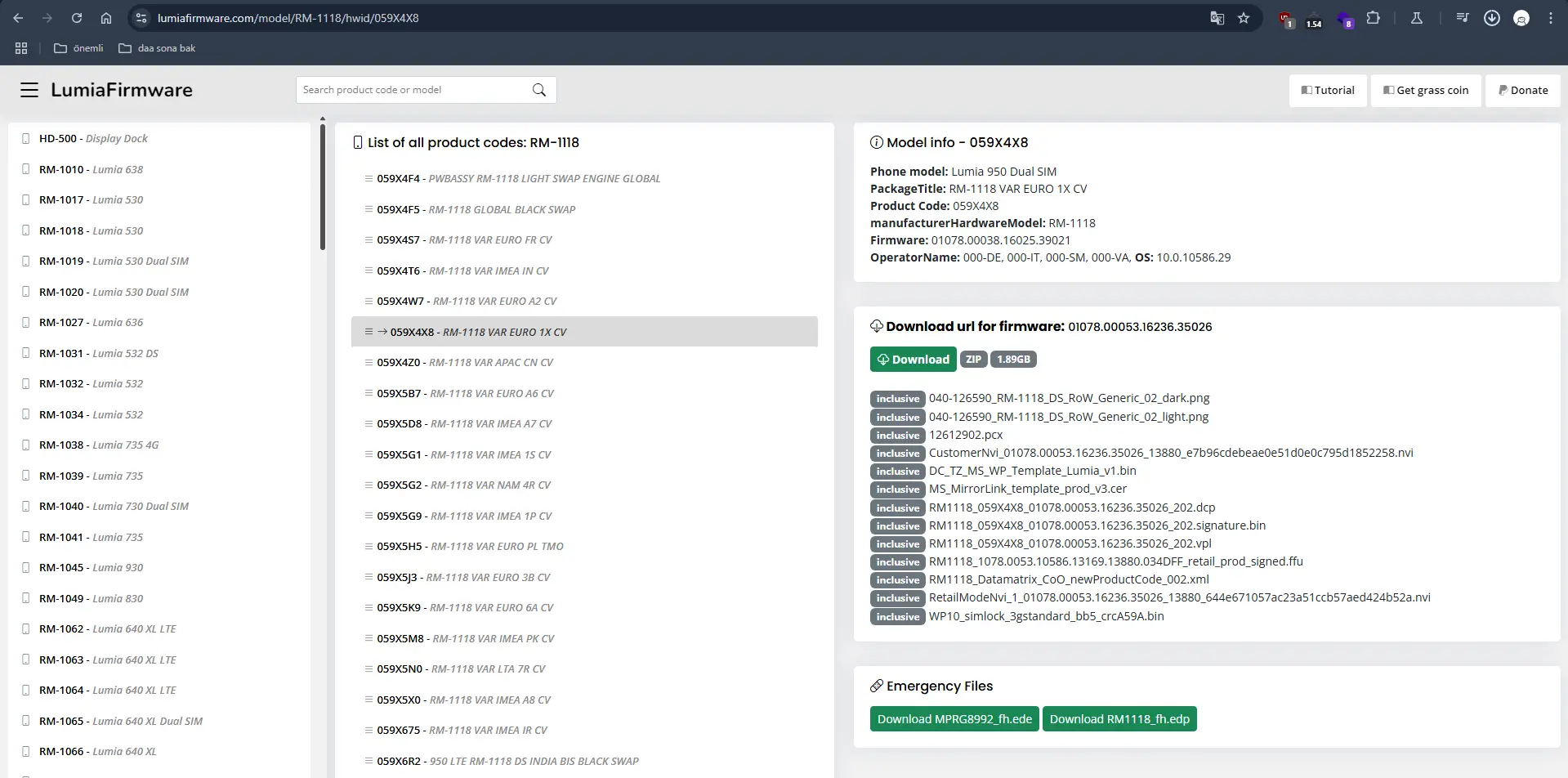Image resolution: width=1568 pixels, height=778 pixels.
Task: Open product code 059X4T6 VAR IMEA IN CV
Action: tap(462, 271)
